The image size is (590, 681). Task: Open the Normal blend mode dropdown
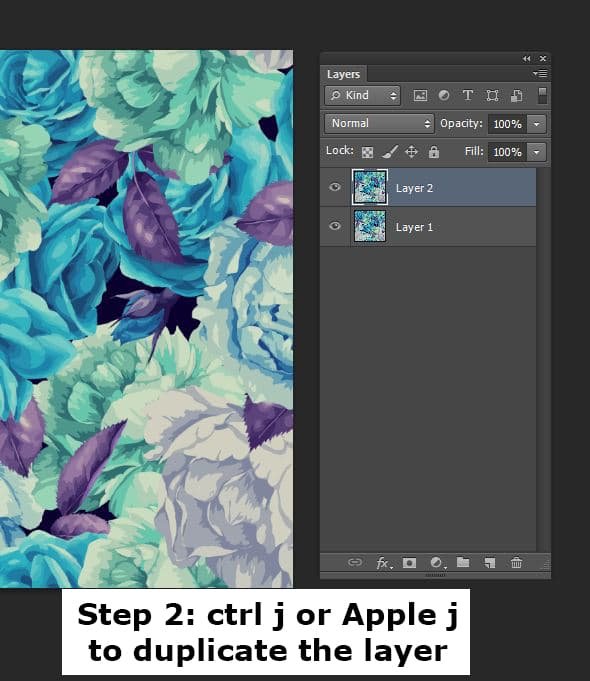(x=379, y=124)
